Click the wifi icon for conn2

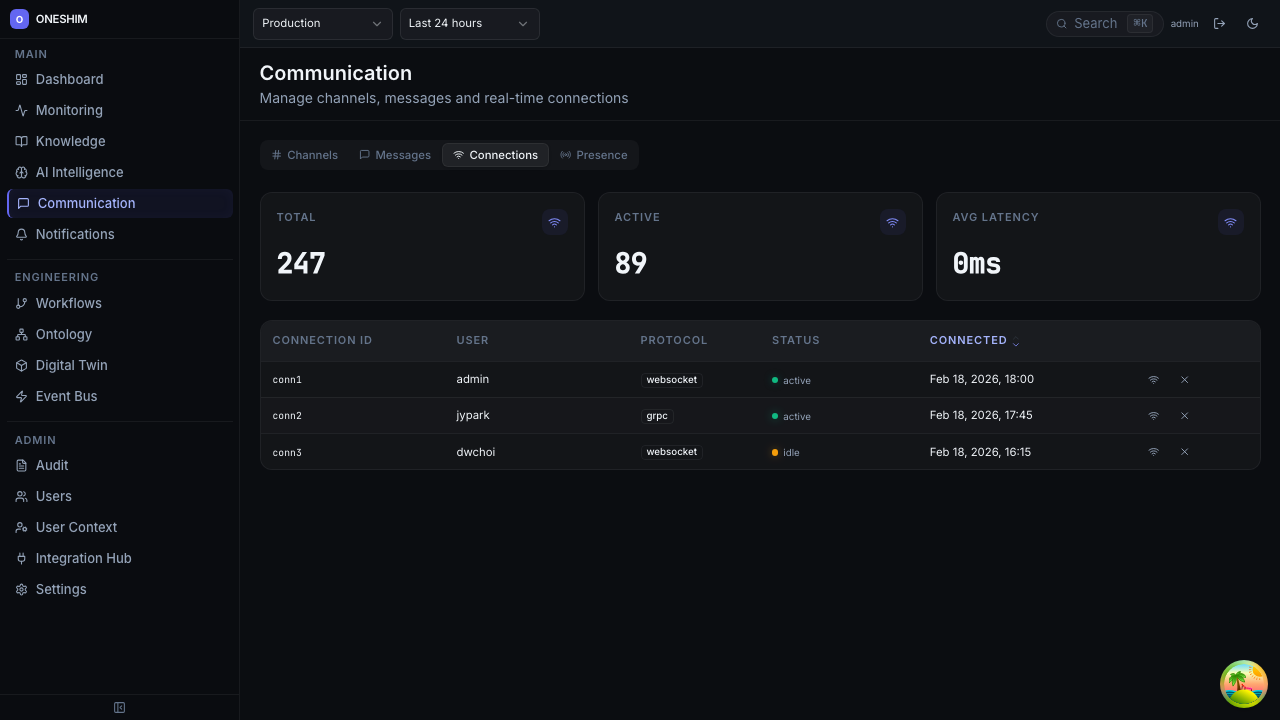[x=1153, y=416]
